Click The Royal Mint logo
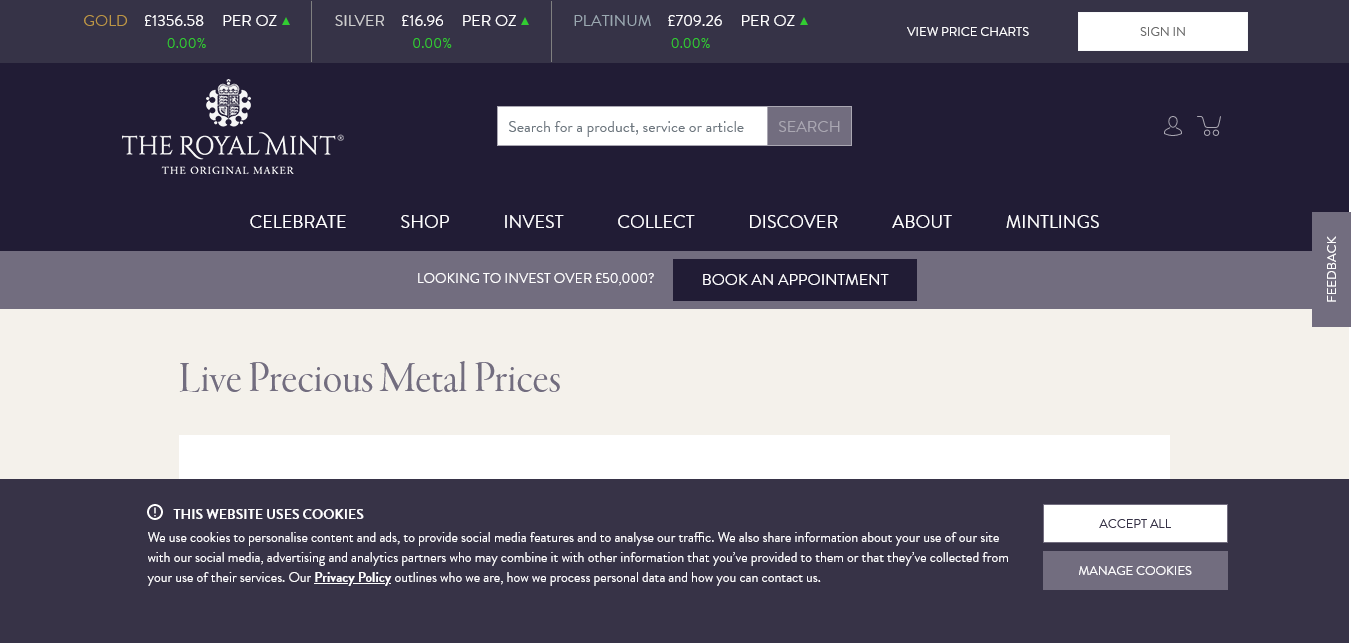 [233, 127]
